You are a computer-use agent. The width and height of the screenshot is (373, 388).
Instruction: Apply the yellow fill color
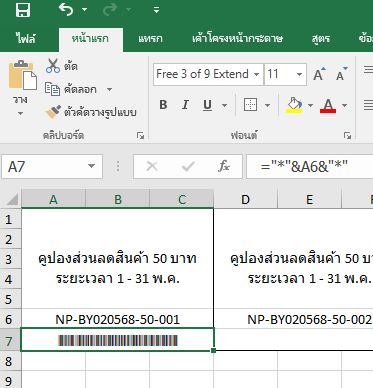point(294,105)
